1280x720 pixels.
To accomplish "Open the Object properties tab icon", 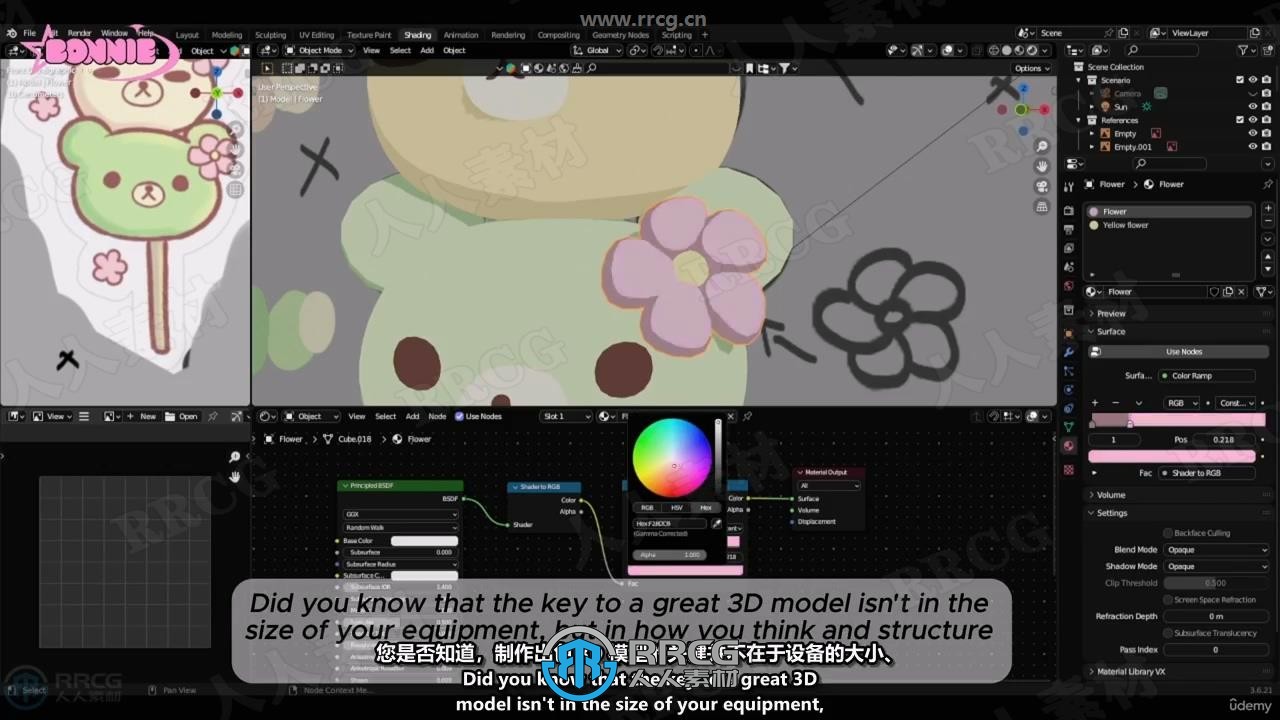I will point(1069,333).
